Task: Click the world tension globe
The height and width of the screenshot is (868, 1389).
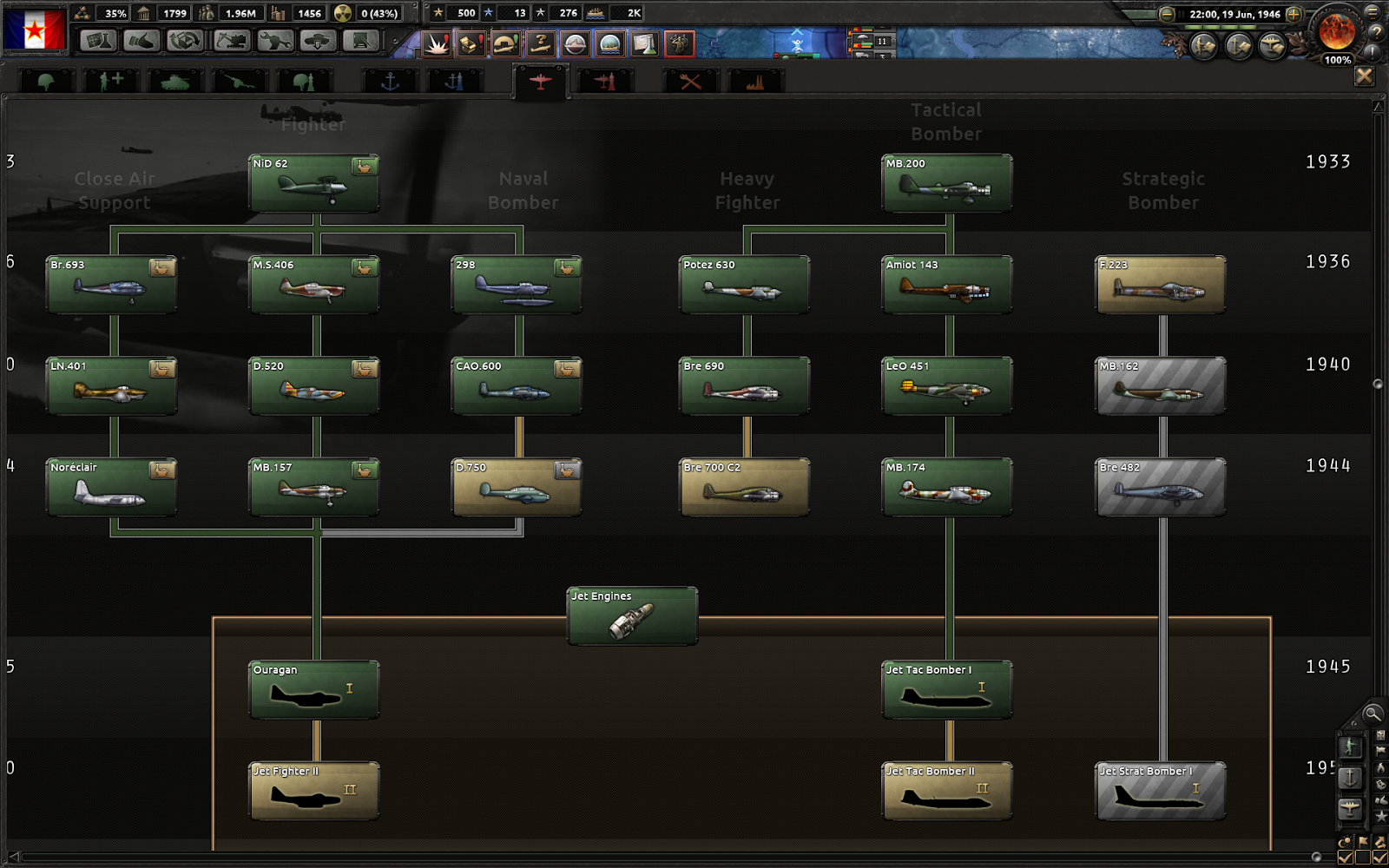Action: 1337,32
